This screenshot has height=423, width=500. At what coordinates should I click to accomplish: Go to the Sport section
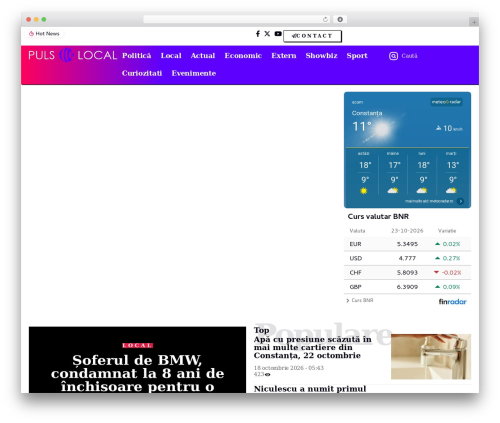coord(357,56)
